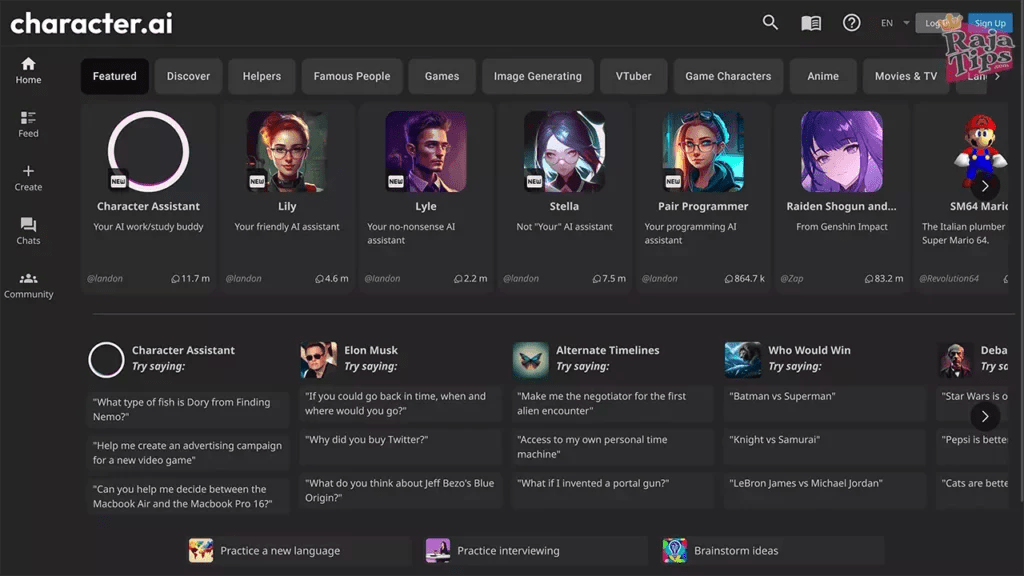The image size is (1024, 576).
Task: Try "Batman vs Superman" prompt
Action: click(824, 403)
